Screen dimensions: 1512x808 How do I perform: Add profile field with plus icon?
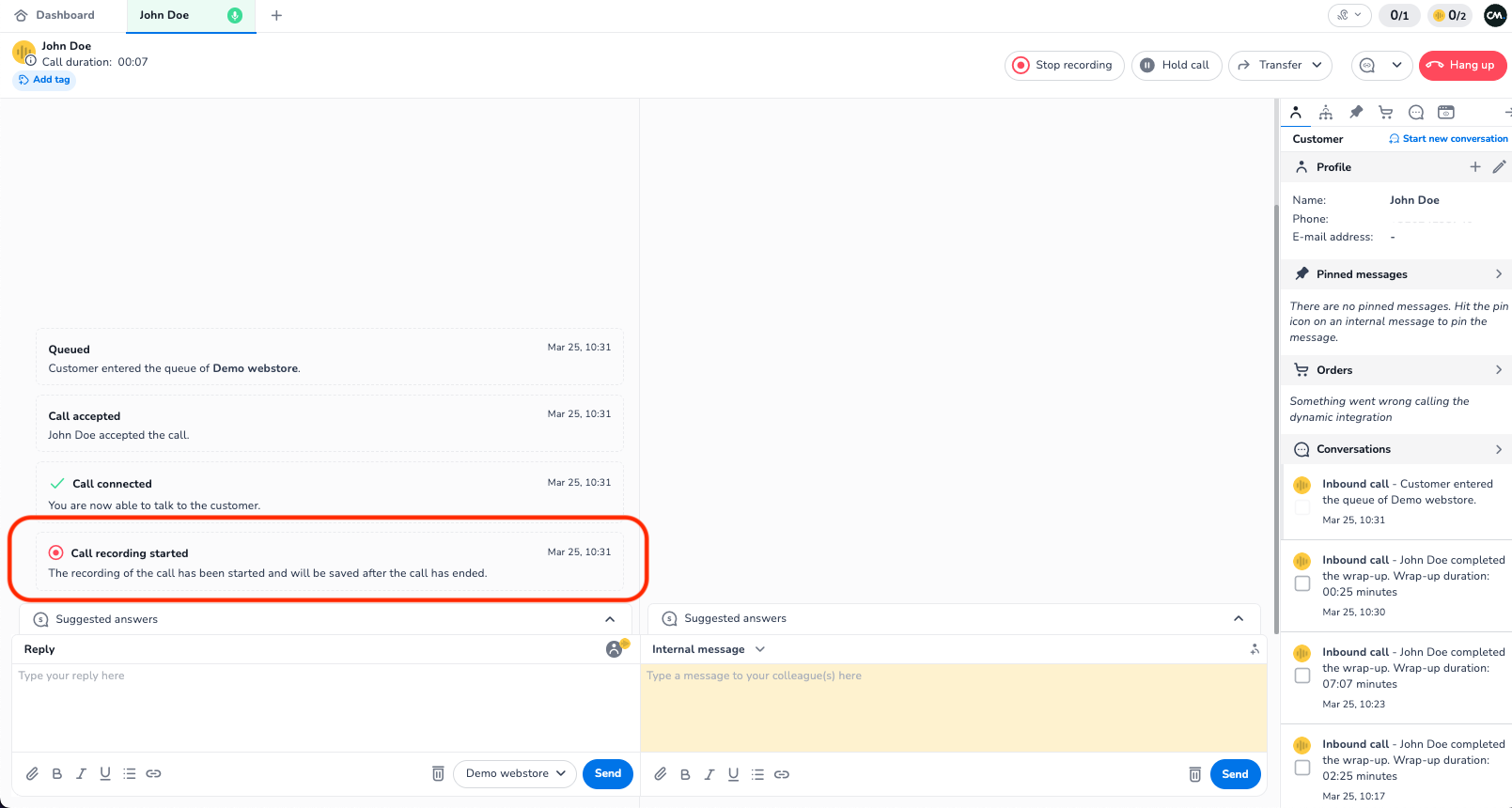(1475, 167)
